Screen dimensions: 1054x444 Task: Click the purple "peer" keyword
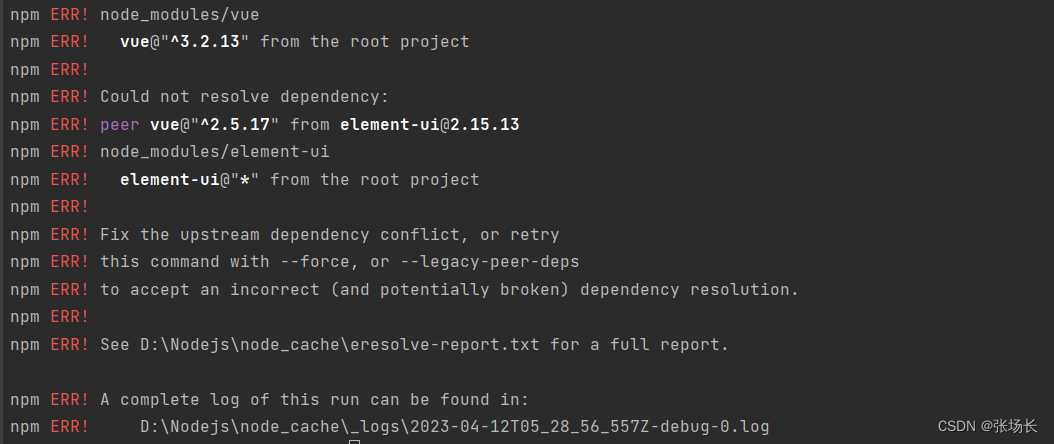coord(120,124)
